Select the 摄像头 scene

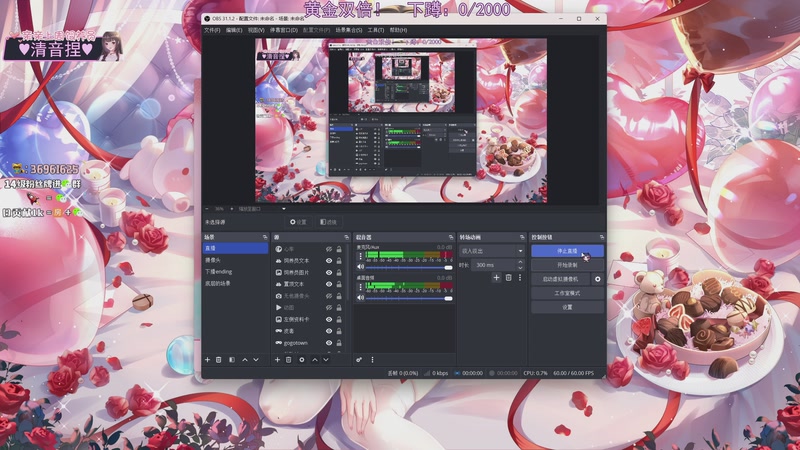click(235, 260)
